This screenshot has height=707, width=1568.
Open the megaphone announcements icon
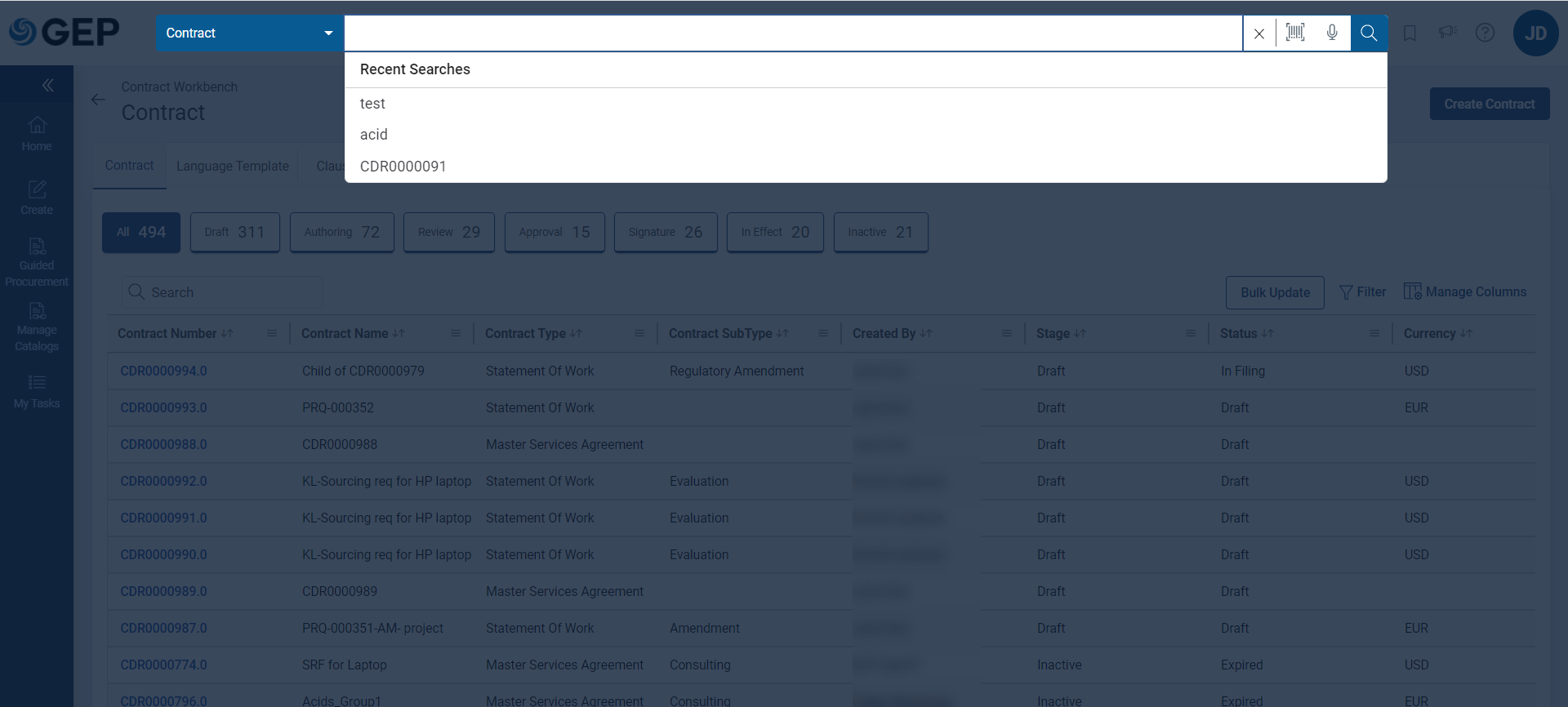click(x=1447, y=32)
